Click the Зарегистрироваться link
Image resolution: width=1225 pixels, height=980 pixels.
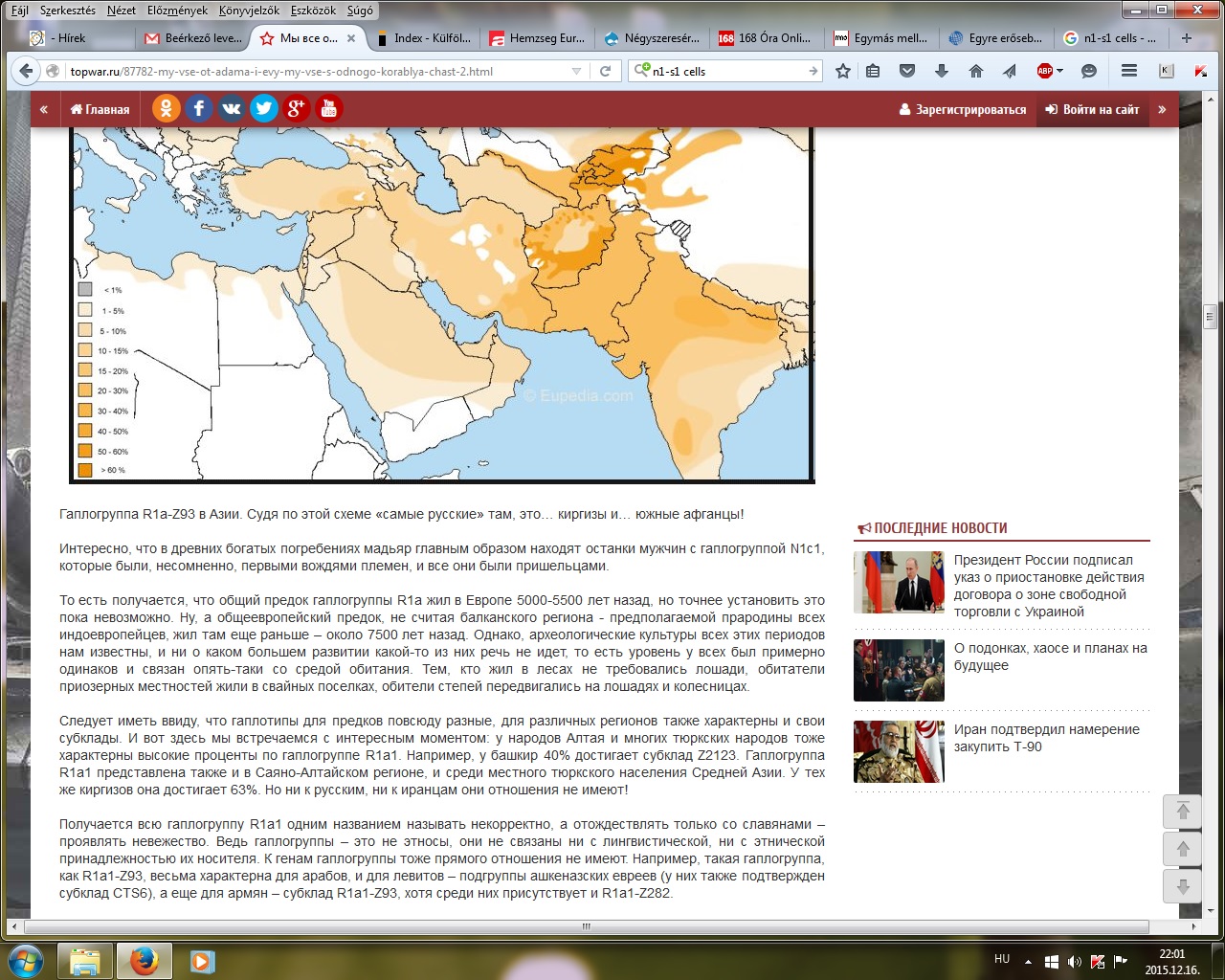coord(963,109)
